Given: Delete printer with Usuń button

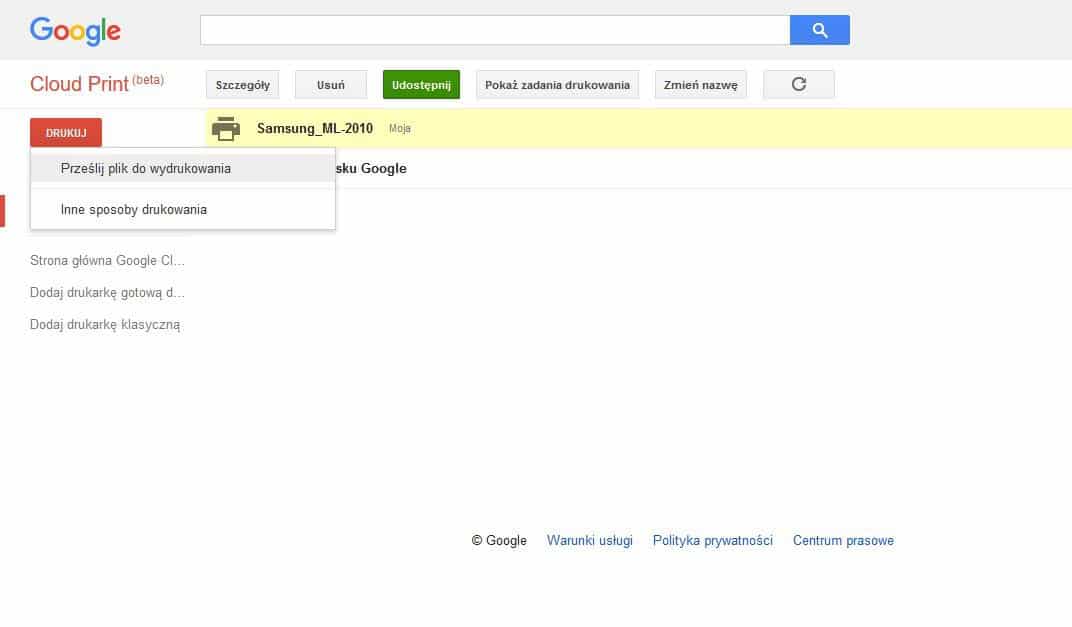Looking at the screenshot, I should pyautogui.click(x=331, y=85).
